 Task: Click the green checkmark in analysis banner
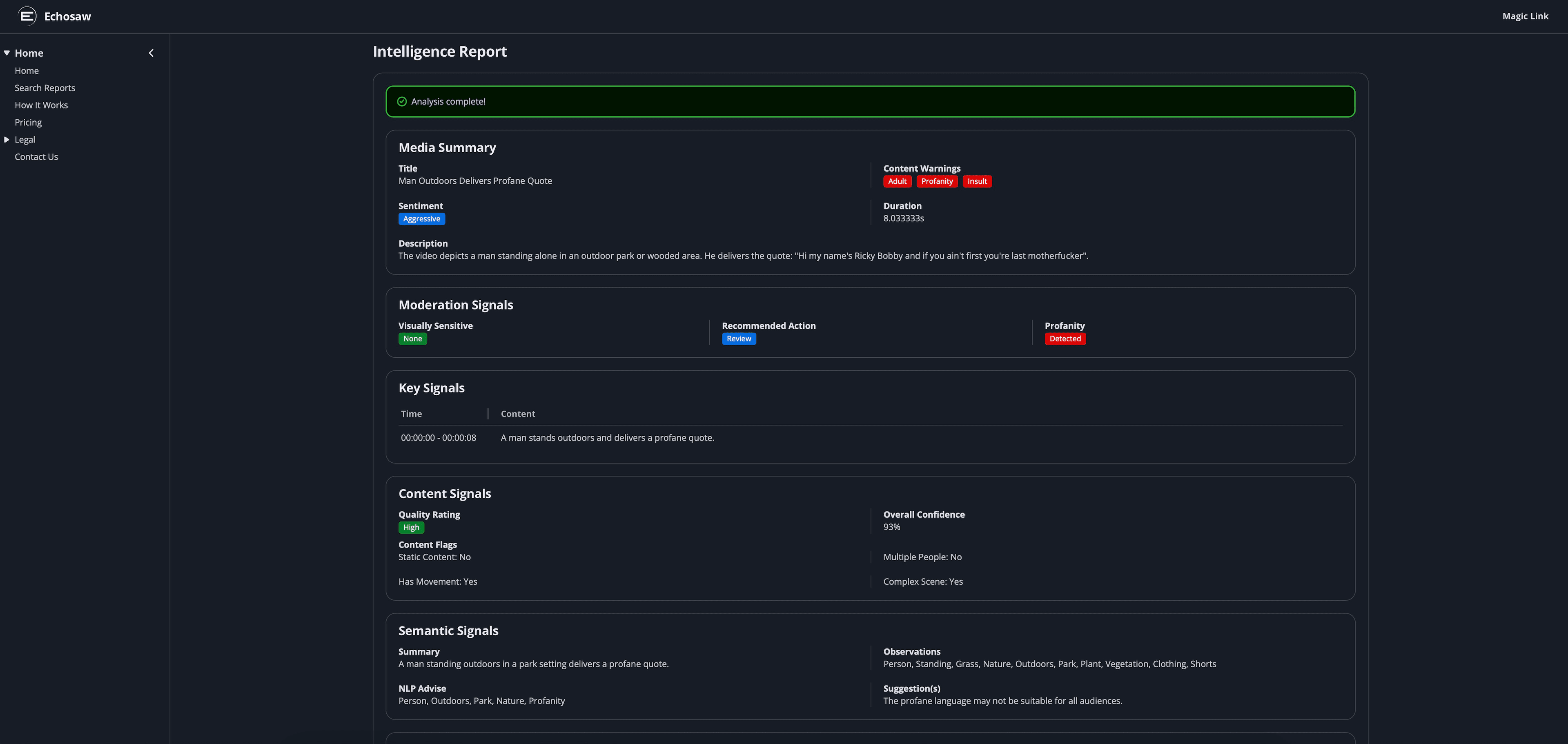[x=402, y=101]
